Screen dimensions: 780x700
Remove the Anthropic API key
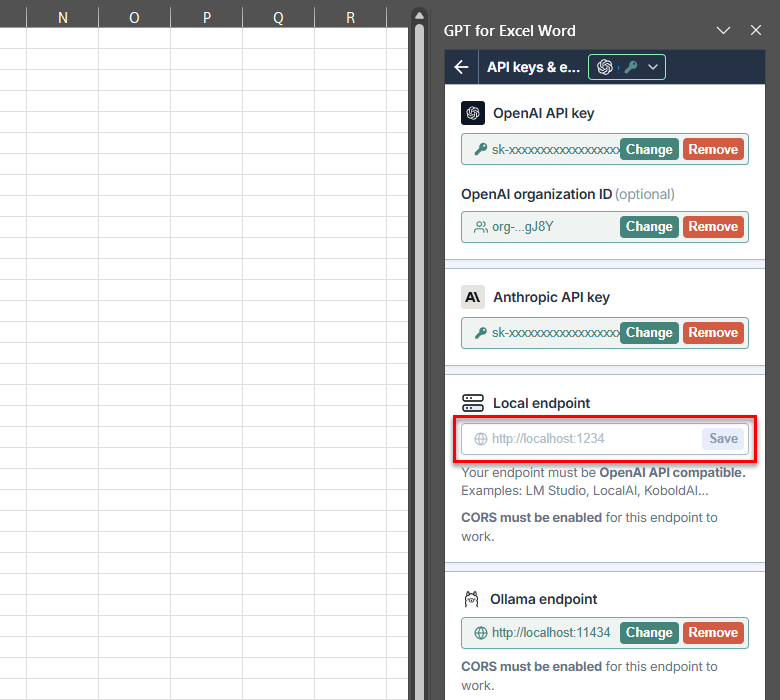point(713,333)
